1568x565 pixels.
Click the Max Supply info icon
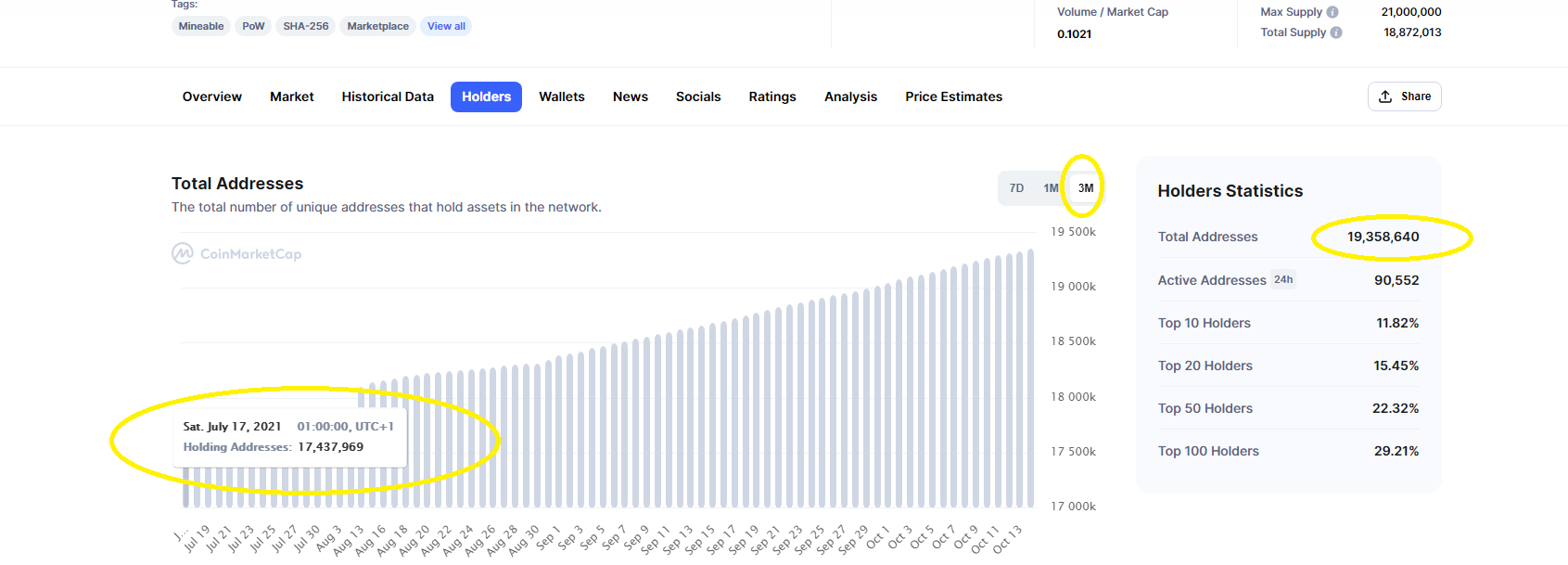(1332, 12)
